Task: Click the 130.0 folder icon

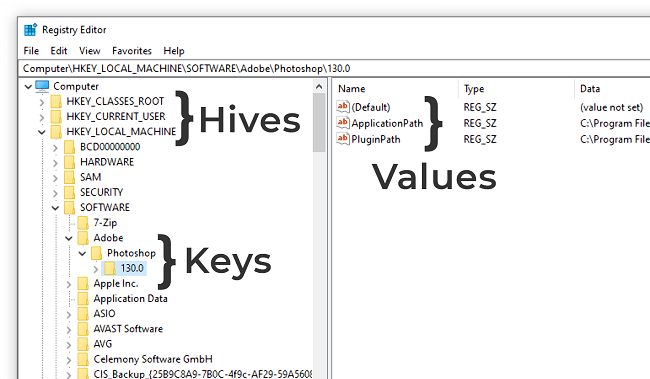Action: 110,268
